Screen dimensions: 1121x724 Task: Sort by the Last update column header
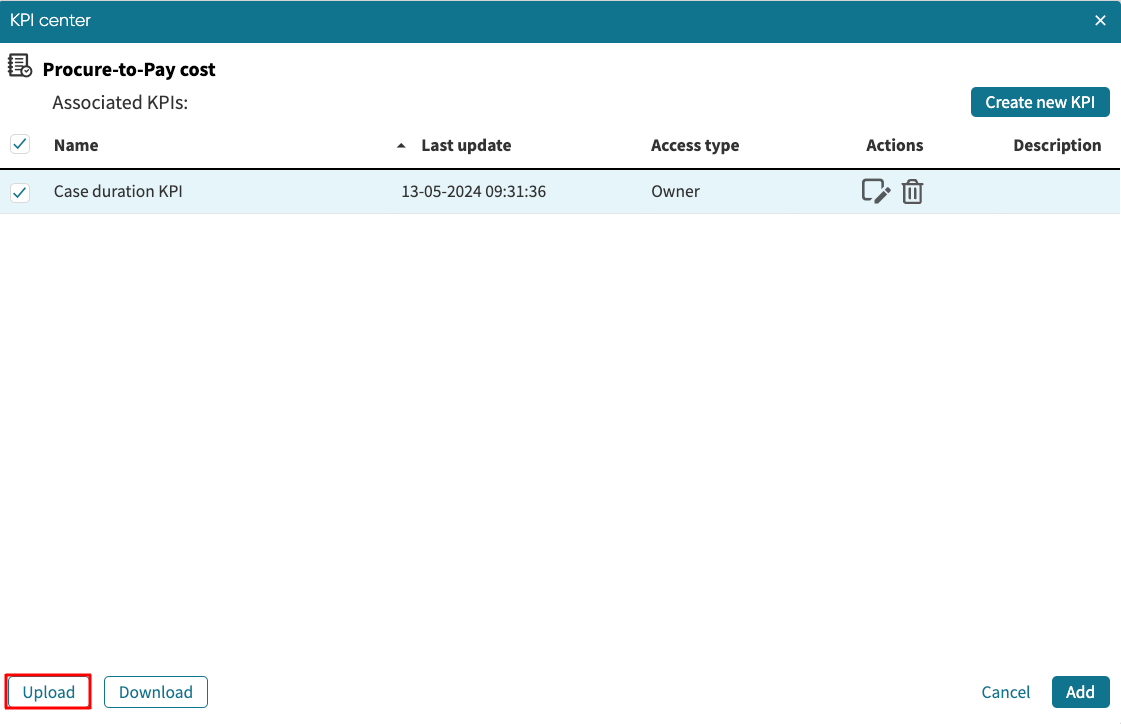click(x=466, y=146)
